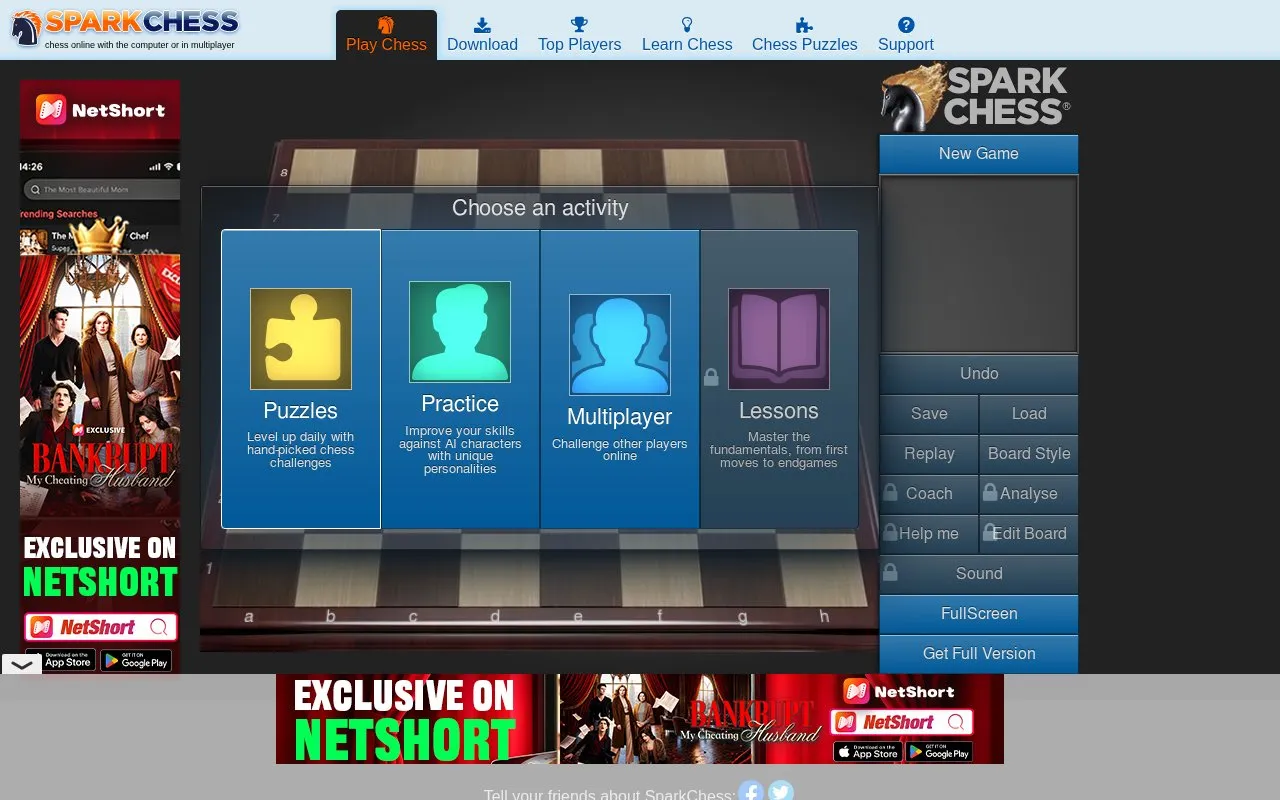
Task: Open the Support tab
Action: 906,35
